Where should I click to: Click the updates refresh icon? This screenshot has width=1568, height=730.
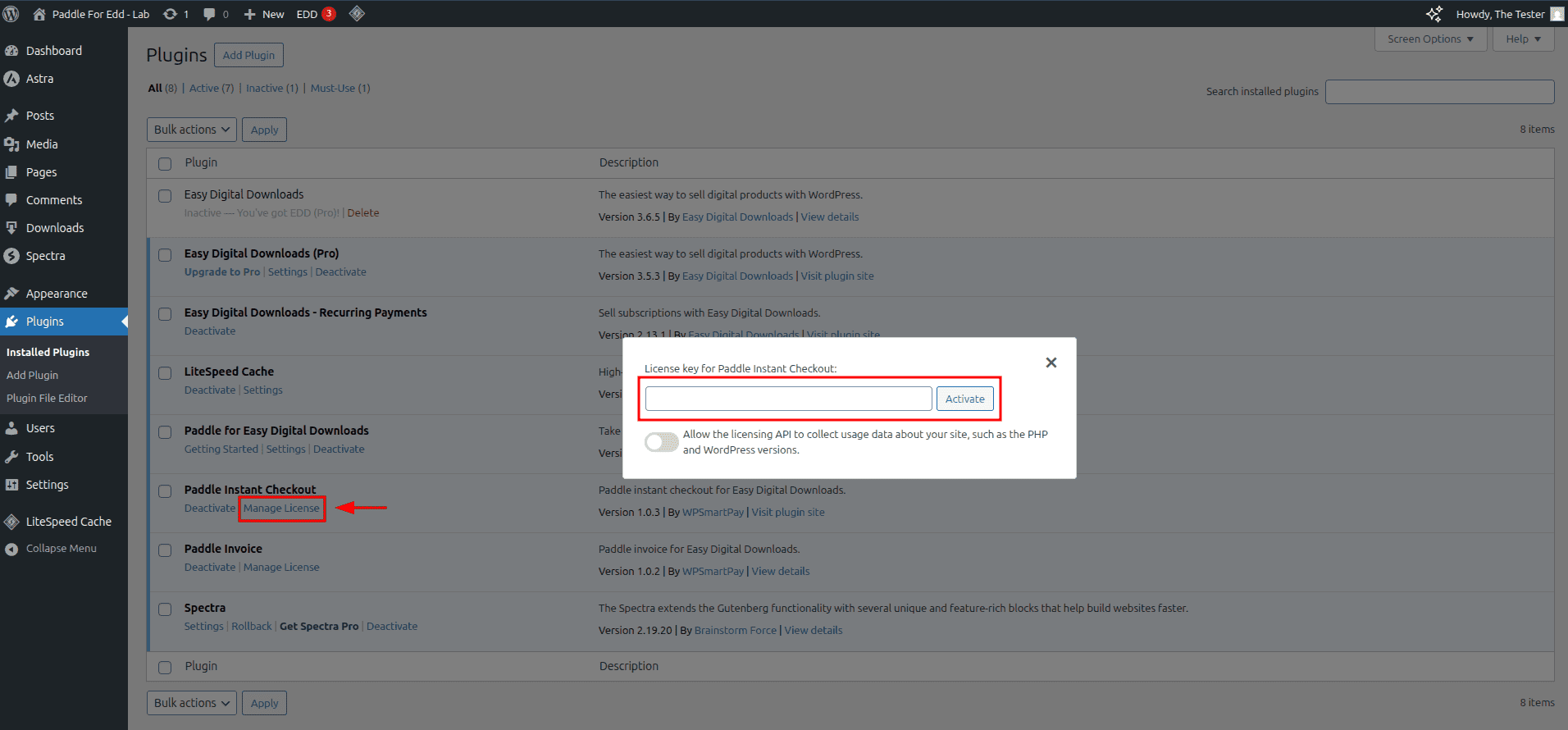tap(170, 14)
